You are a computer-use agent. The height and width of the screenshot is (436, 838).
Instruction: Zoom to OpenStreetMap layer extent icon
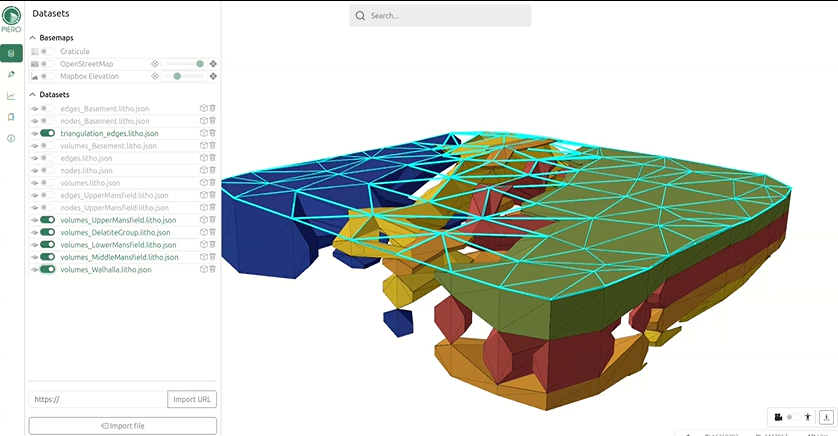[x=213, y=64]
